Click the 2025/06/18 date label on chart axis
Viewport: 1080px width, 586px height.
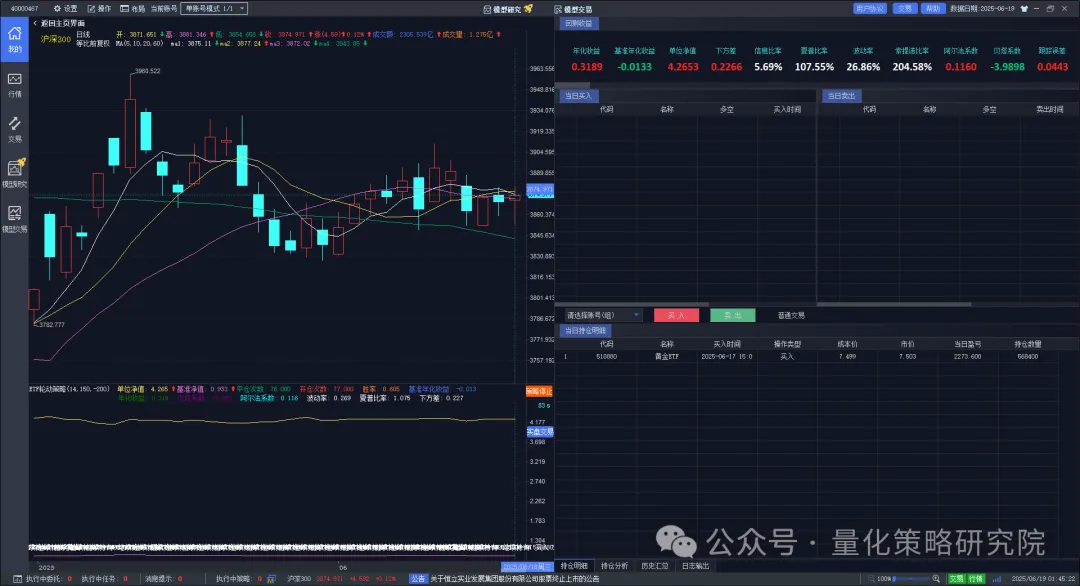pyautogui.click(x=527, y=567)
